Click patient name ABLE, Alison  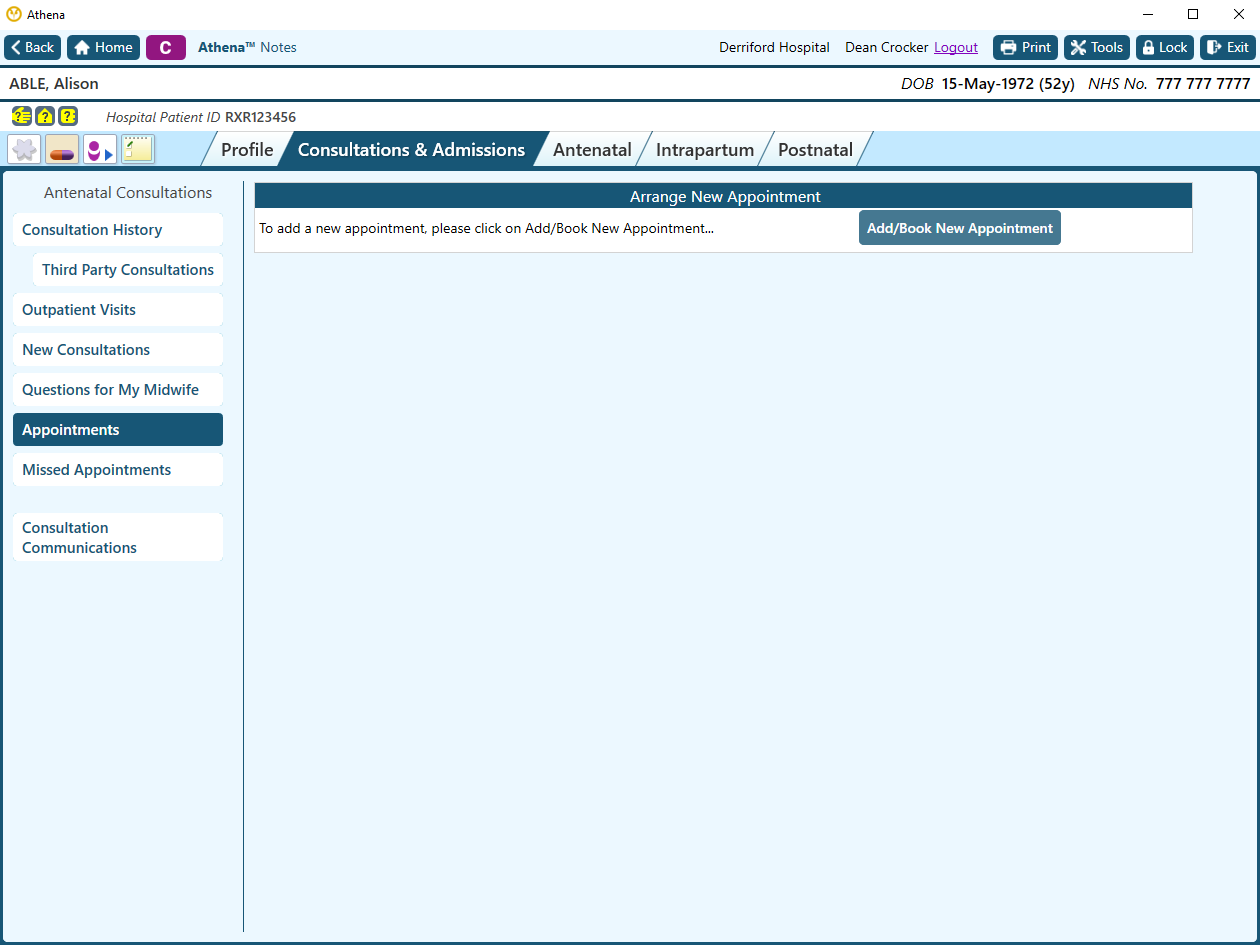point(54,84)
